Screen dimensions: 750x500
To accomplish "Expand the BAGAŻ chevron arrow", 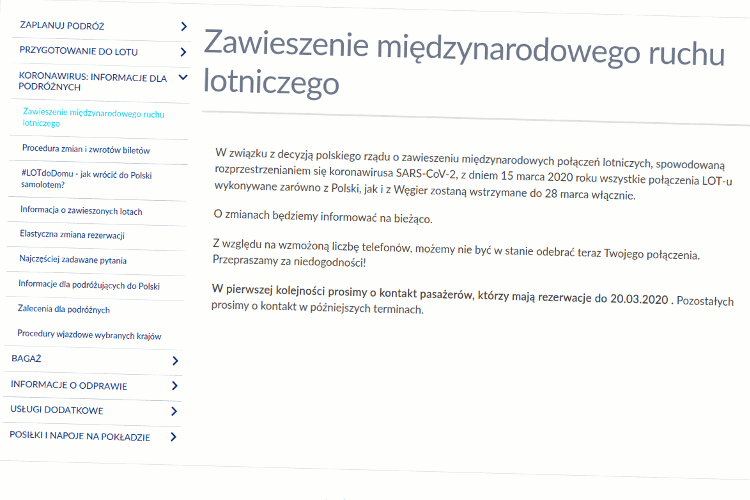I will pyautogui.click(x=175, y=361).
